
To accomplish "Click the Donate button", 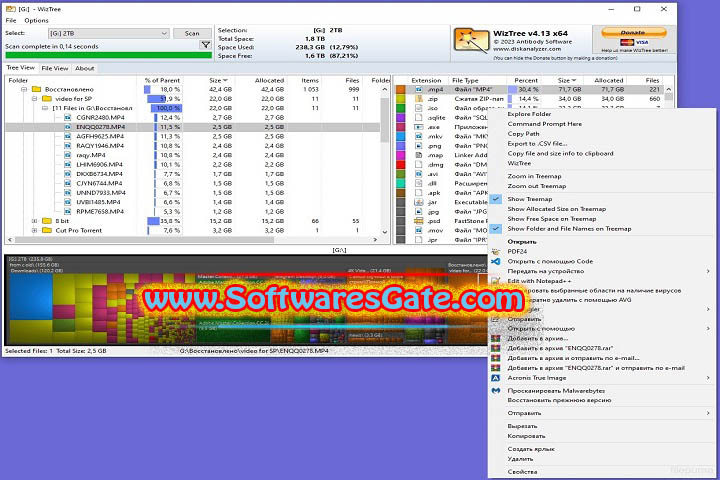I will pos(633,32).
